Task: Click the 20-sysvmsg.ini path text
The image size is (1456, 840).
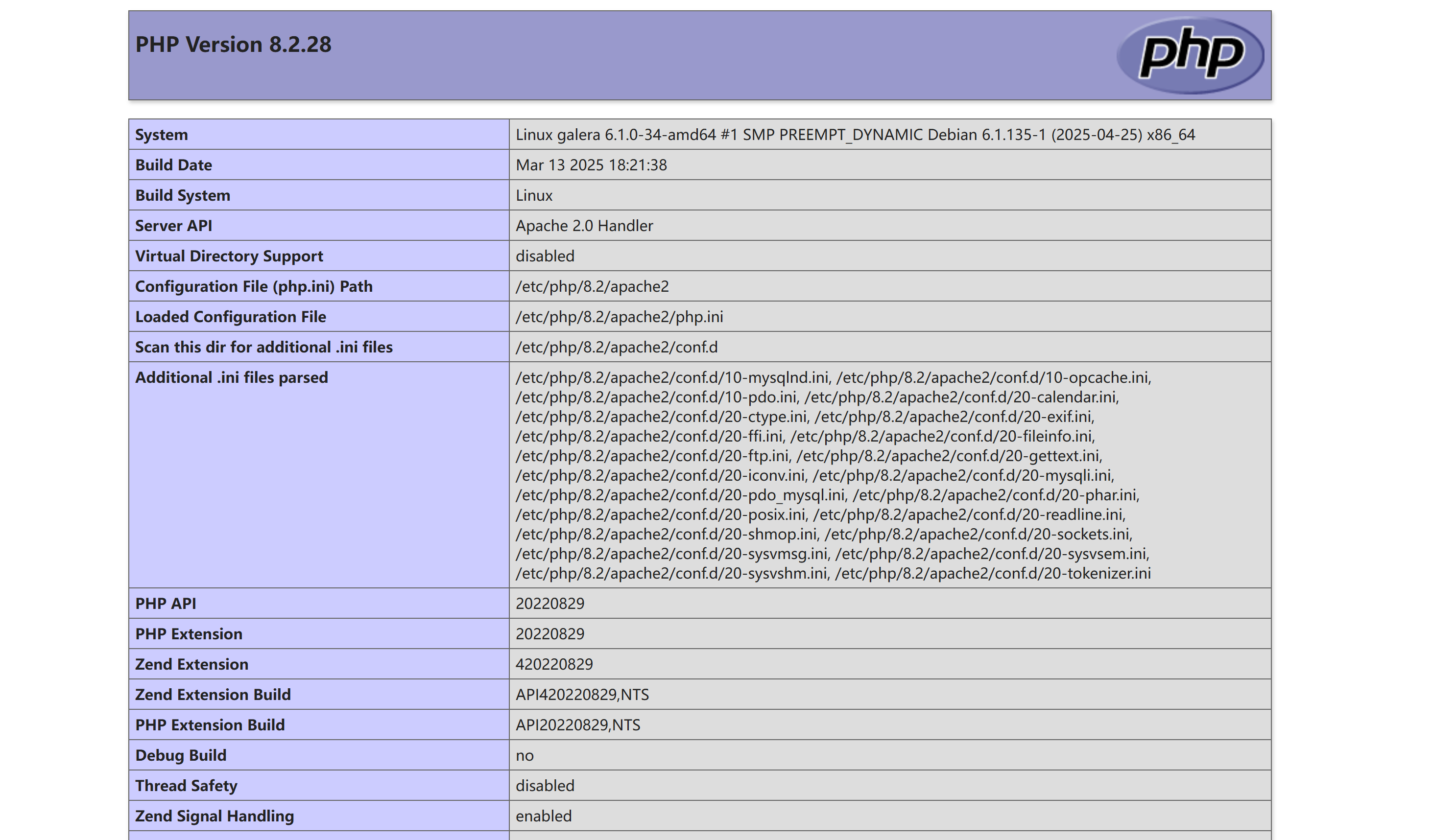Action: pos(672,554)
